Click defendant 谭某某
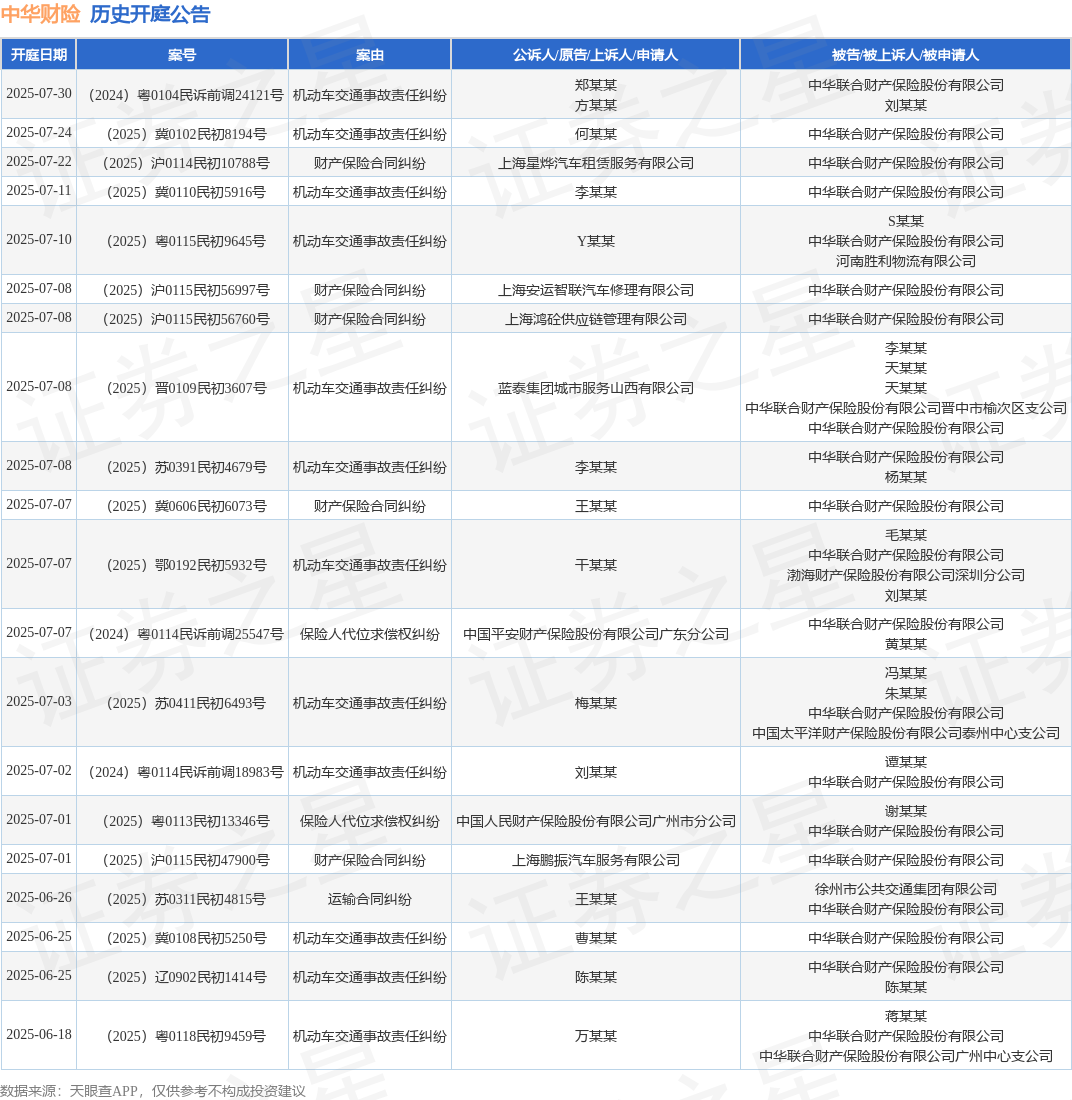The height and width of the screenshot is (1100, 1072). click(x=906, y=762)
